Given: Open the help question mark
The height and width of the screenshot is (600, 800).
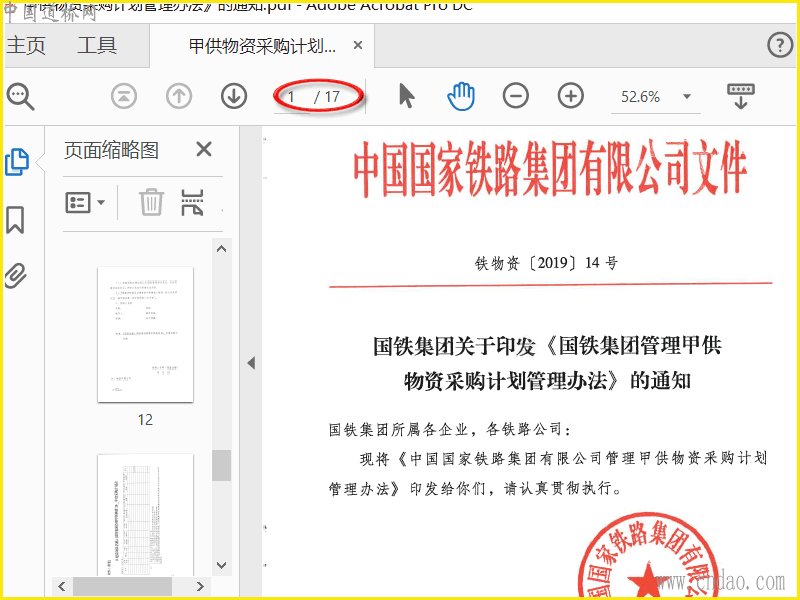Looking at the screenshot, I should click(x=780, y=45).
